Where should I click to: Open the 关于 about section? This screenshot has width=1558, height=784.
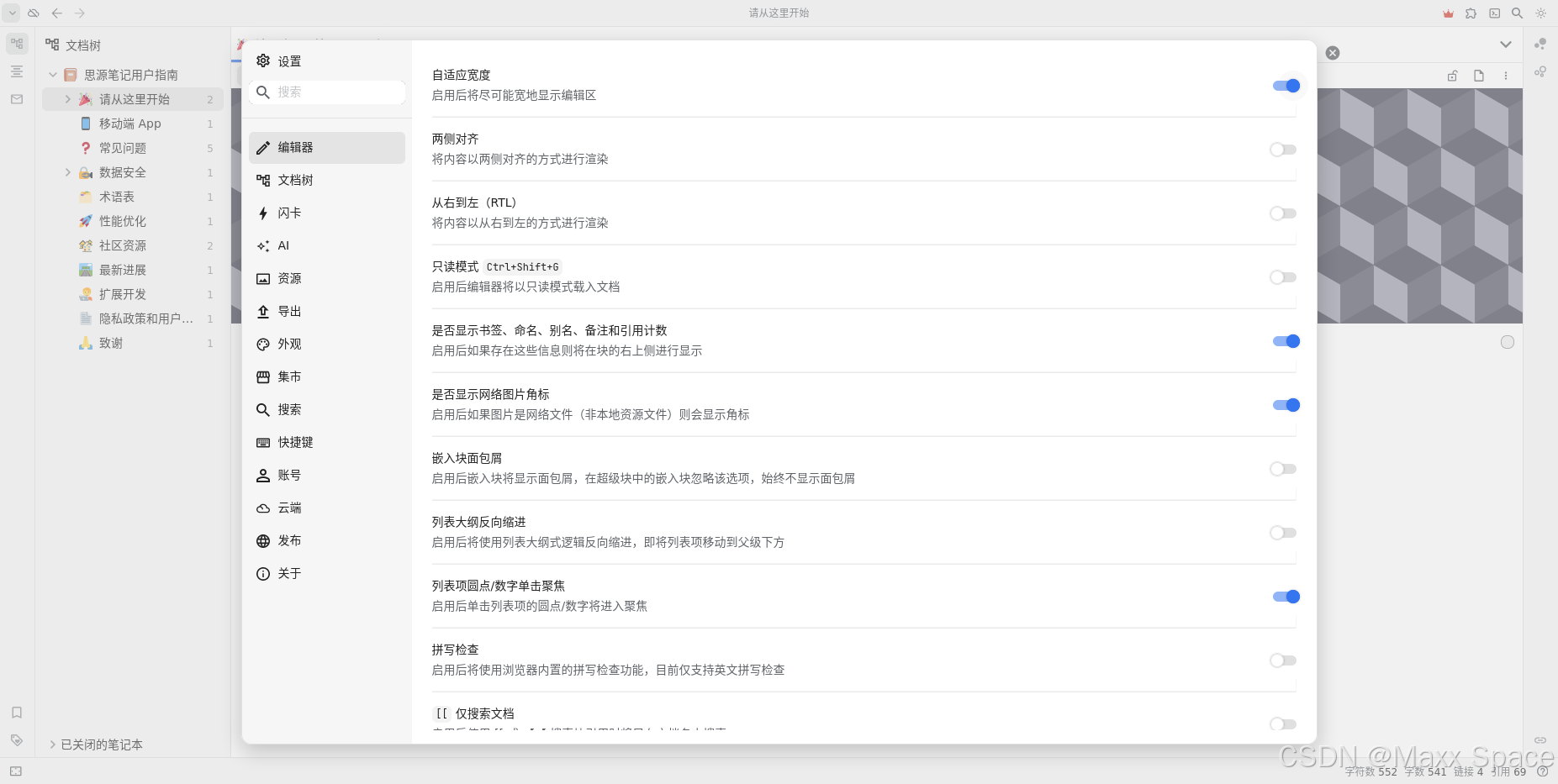[x=326, y=573]
